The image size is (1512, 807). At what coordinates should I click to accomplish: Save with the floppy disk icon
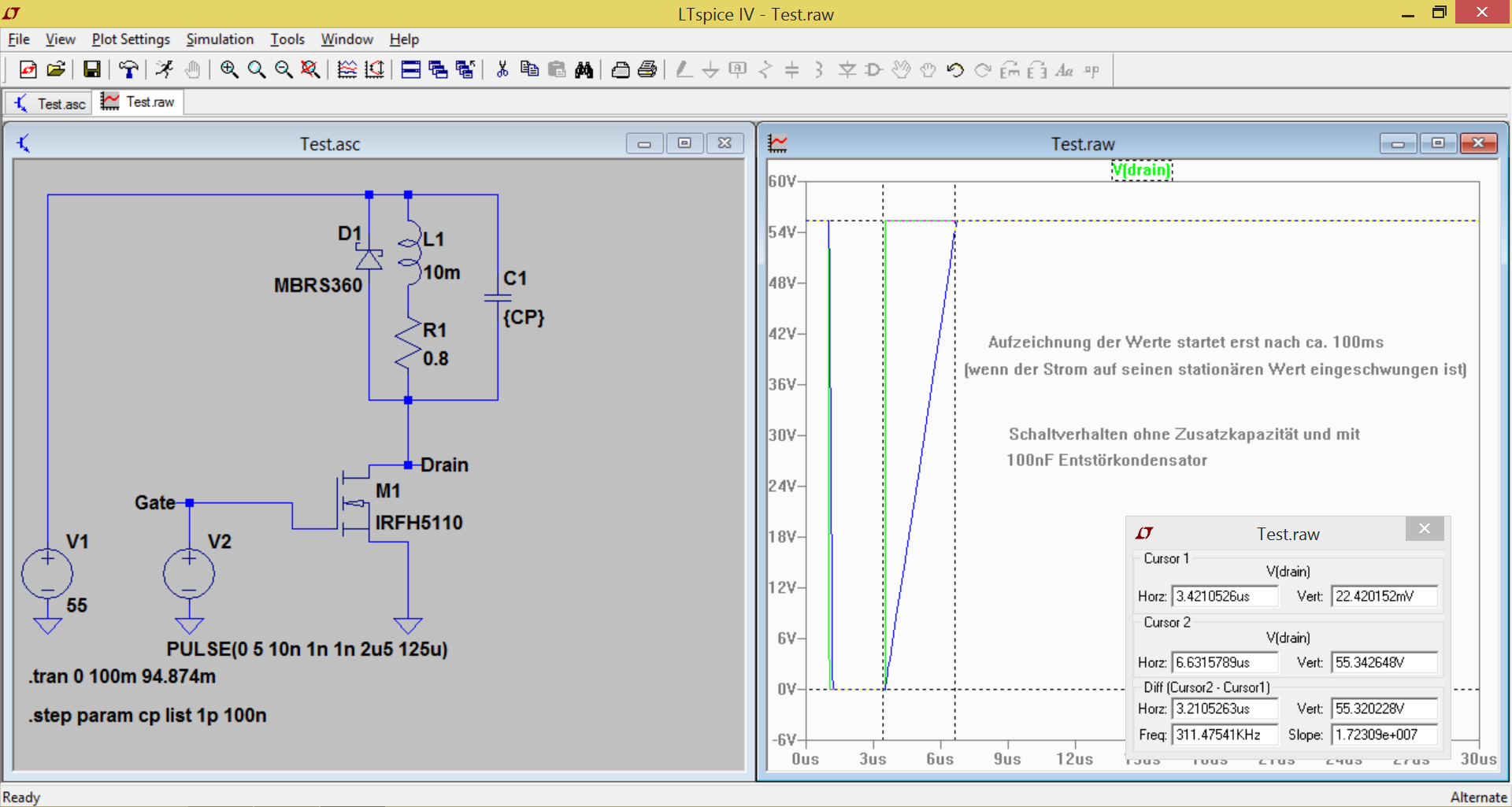tap(92, 70)
